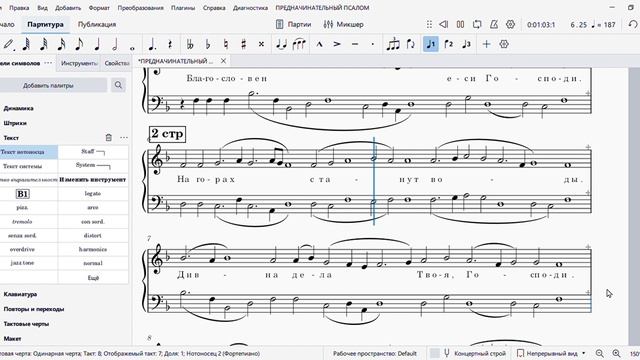Image resolution: width=640 pixels, height=360 pixels.
Task: Switch to the Инструменты panel tab
Action: (79, 63)
